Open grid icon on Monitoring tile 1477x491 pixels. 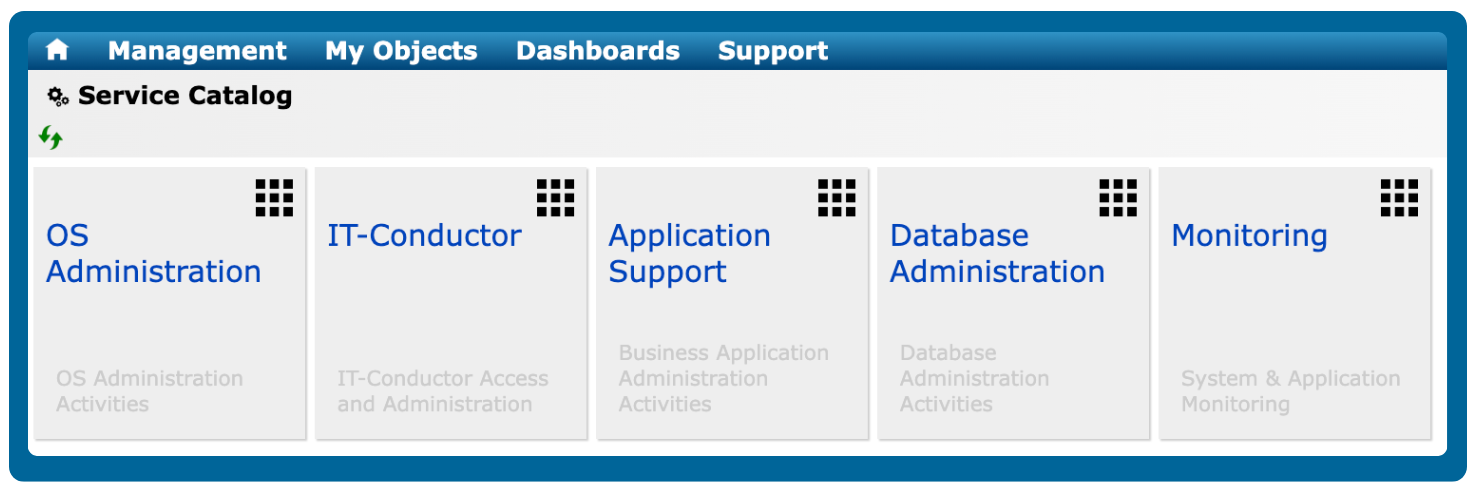1399,198
